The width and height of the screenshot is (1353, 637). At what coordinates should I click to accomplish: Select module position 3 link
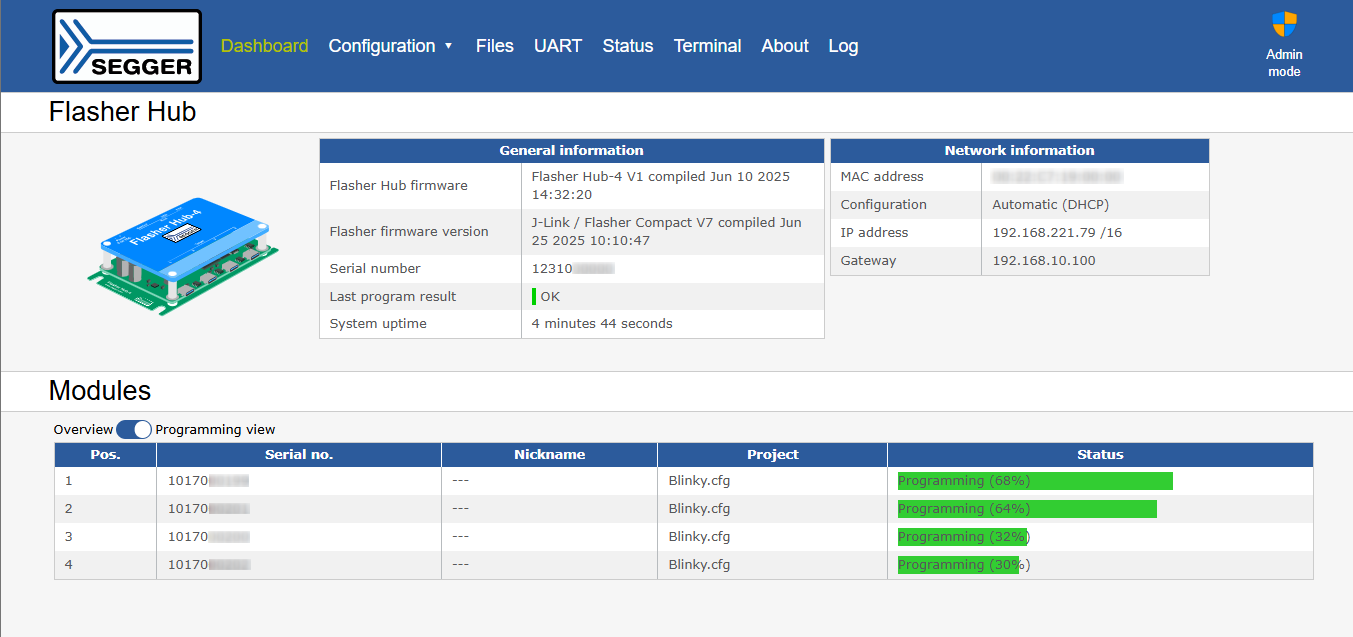pyautogui.click(x=69, y=537)
